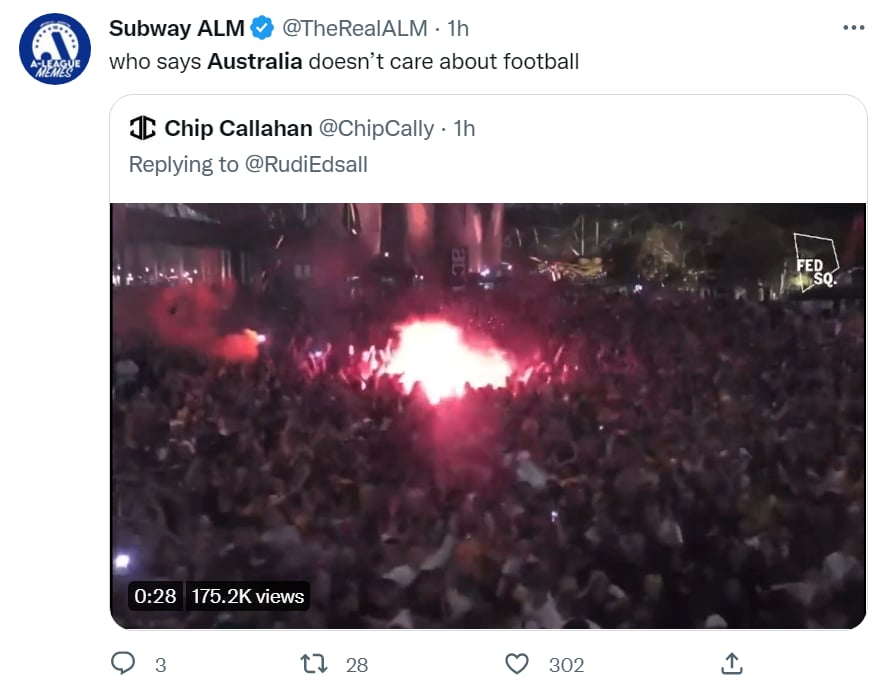
Task: Click the blue verified badge
Action: [x=262, y=28]
